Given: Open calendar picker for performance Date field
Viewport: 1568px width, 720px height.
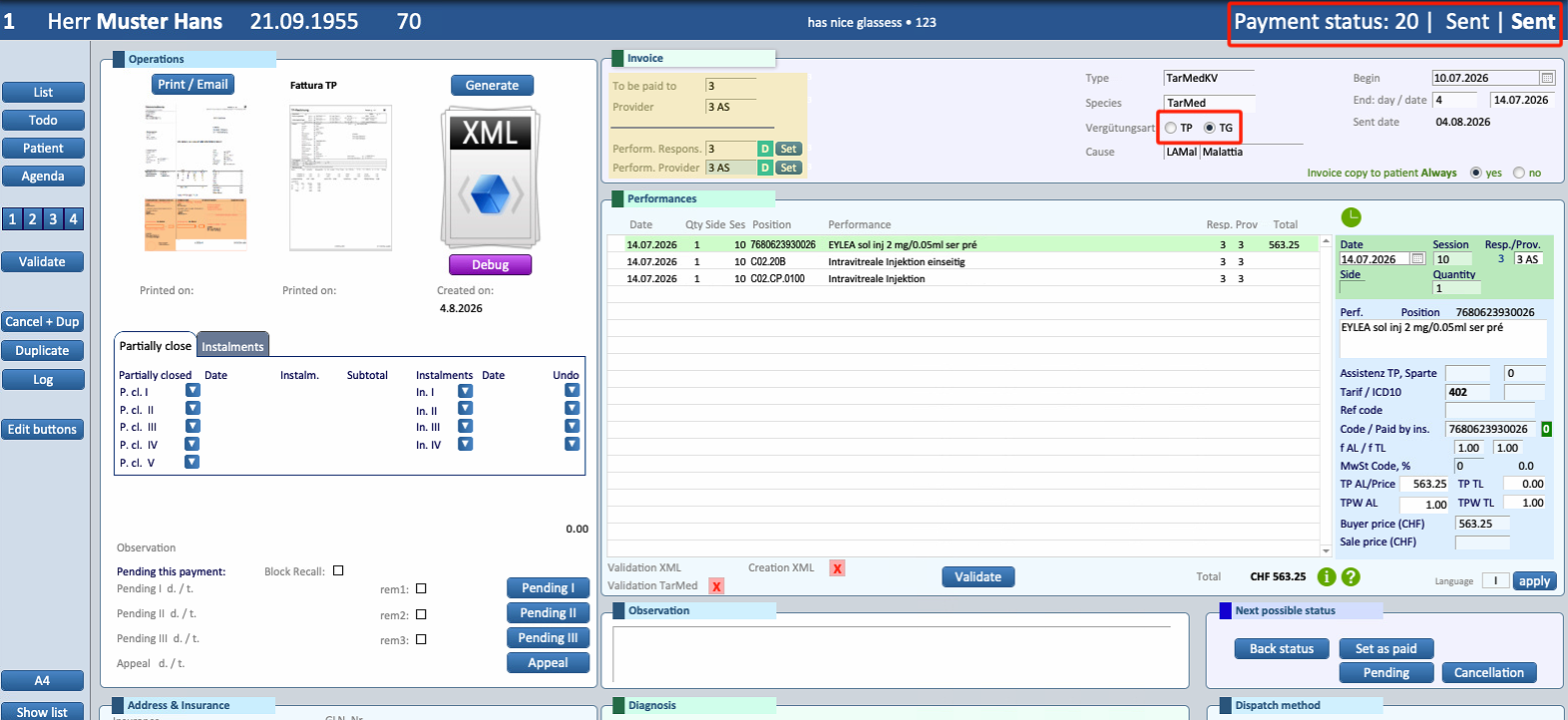Looking at the screenshot, I should coord(1416,259).
